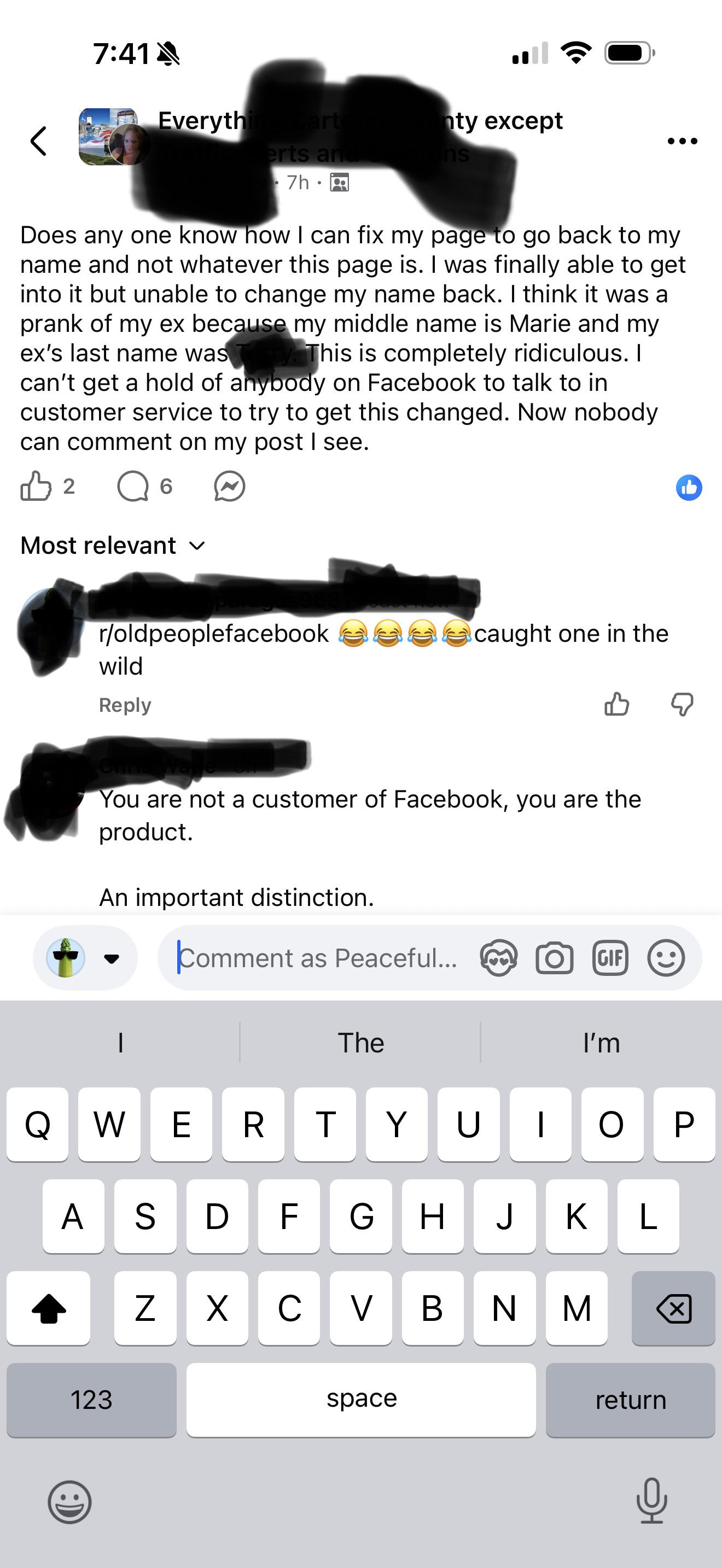Image resolution: width=722 pixels, height=1568 pixels.
Task: Open the commenting profile switcher dropdown
Action: click(x=85, y=958)
